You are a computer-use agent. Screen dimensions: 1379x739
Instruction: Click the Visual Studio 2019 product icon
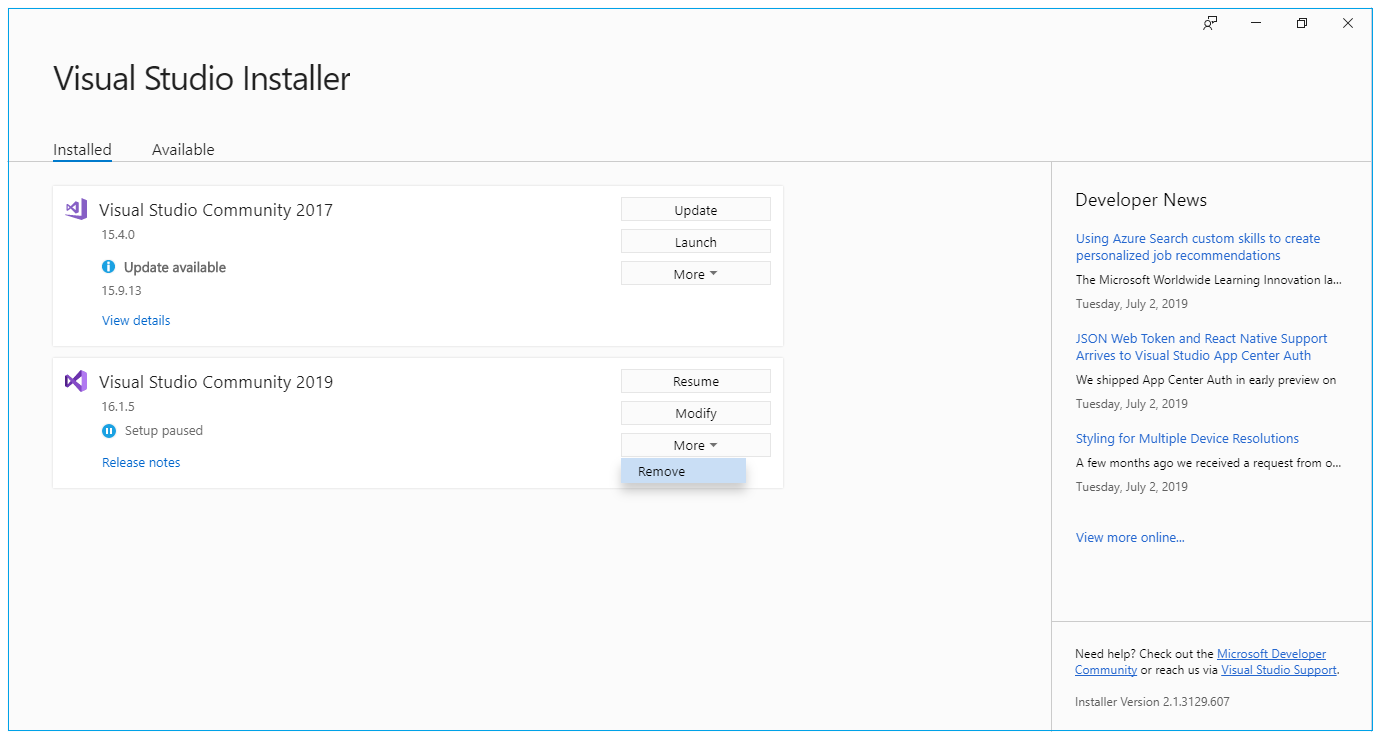pos(76,381)
